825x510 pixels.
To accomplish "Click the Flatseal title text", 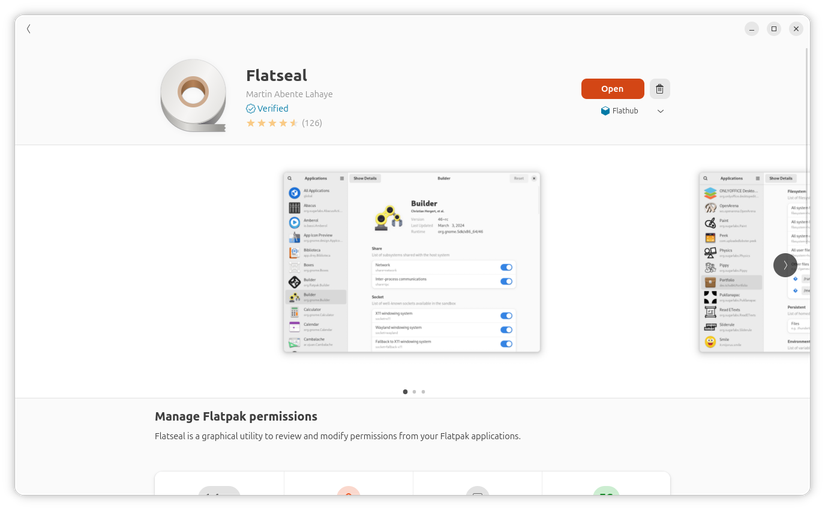I will [x=277, y=76].
